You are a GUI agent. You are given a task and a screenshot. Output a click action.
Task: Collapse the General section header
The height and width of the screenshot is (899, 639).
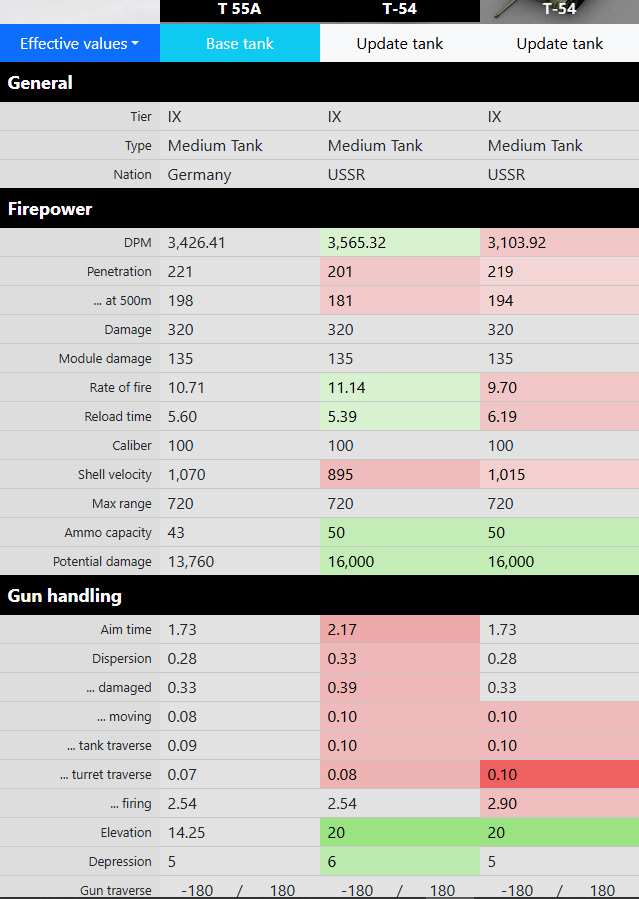pyautogui.click(x=40, y=83)
